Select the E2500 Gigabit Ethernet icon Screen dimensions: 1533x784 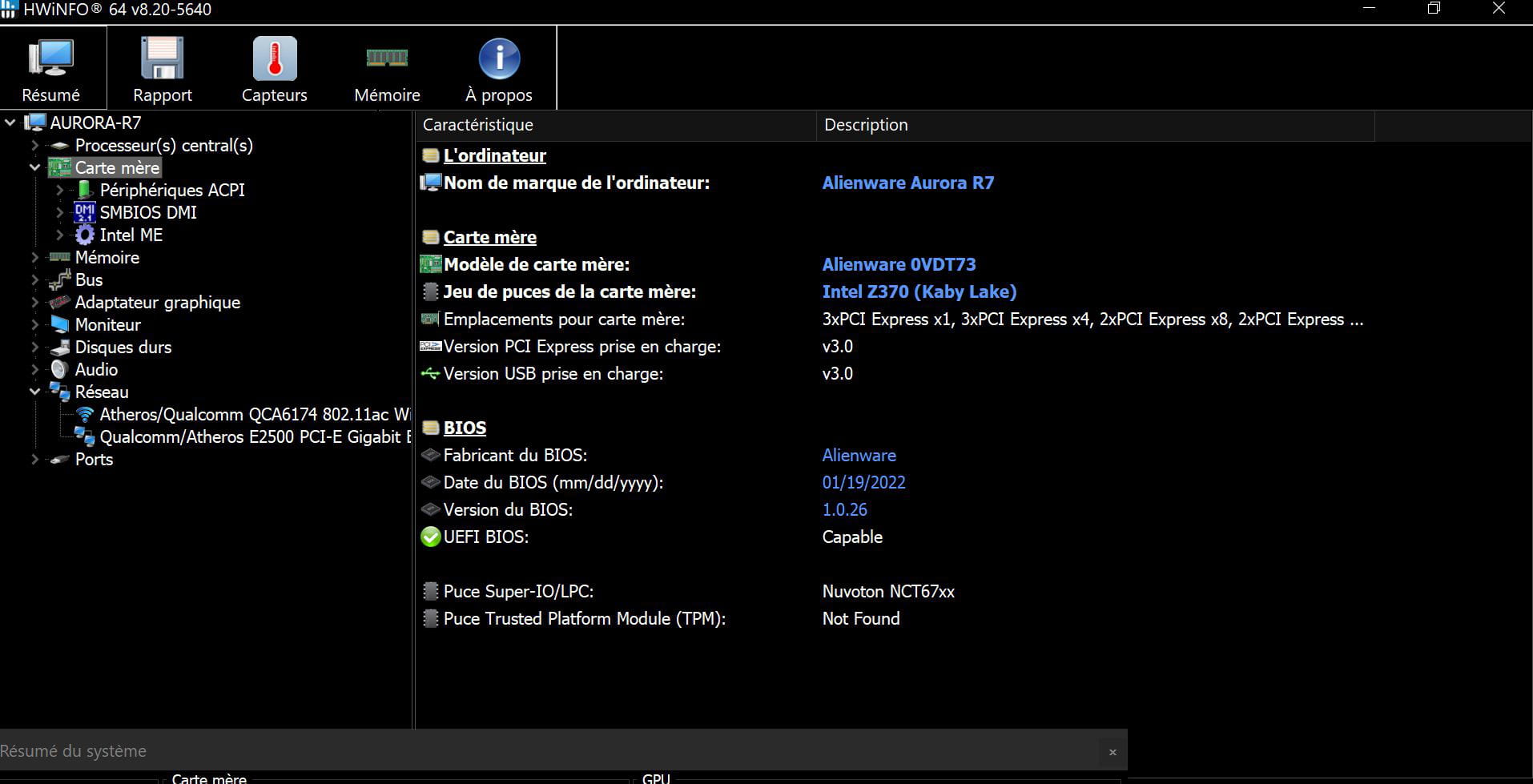[x=84, y=436]
